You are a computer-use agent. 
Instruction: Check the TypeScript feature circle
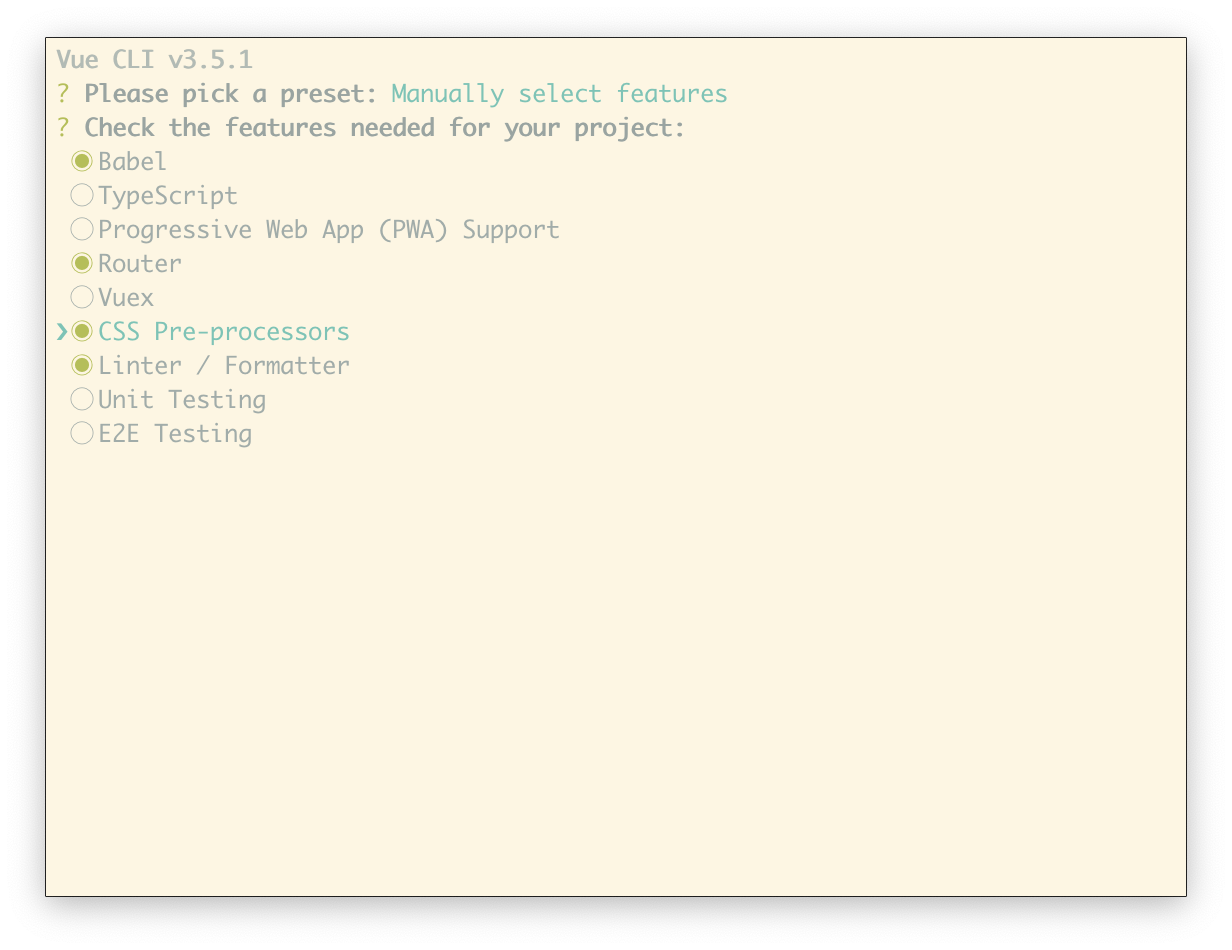82,195
